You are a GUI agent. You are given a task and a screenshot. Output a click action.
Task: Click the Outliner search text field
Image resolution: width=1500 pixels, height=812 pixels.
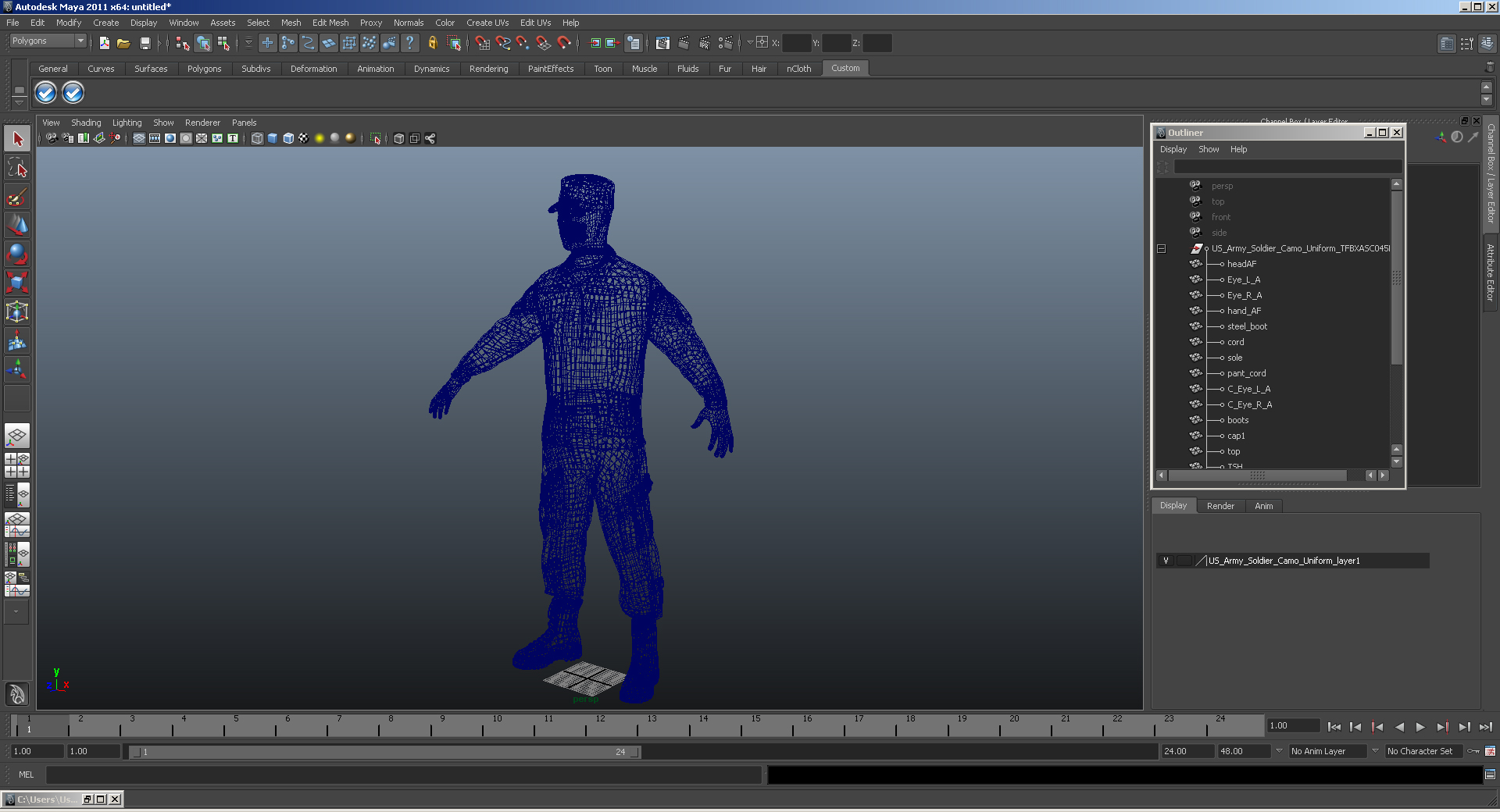click(1287, 167)
